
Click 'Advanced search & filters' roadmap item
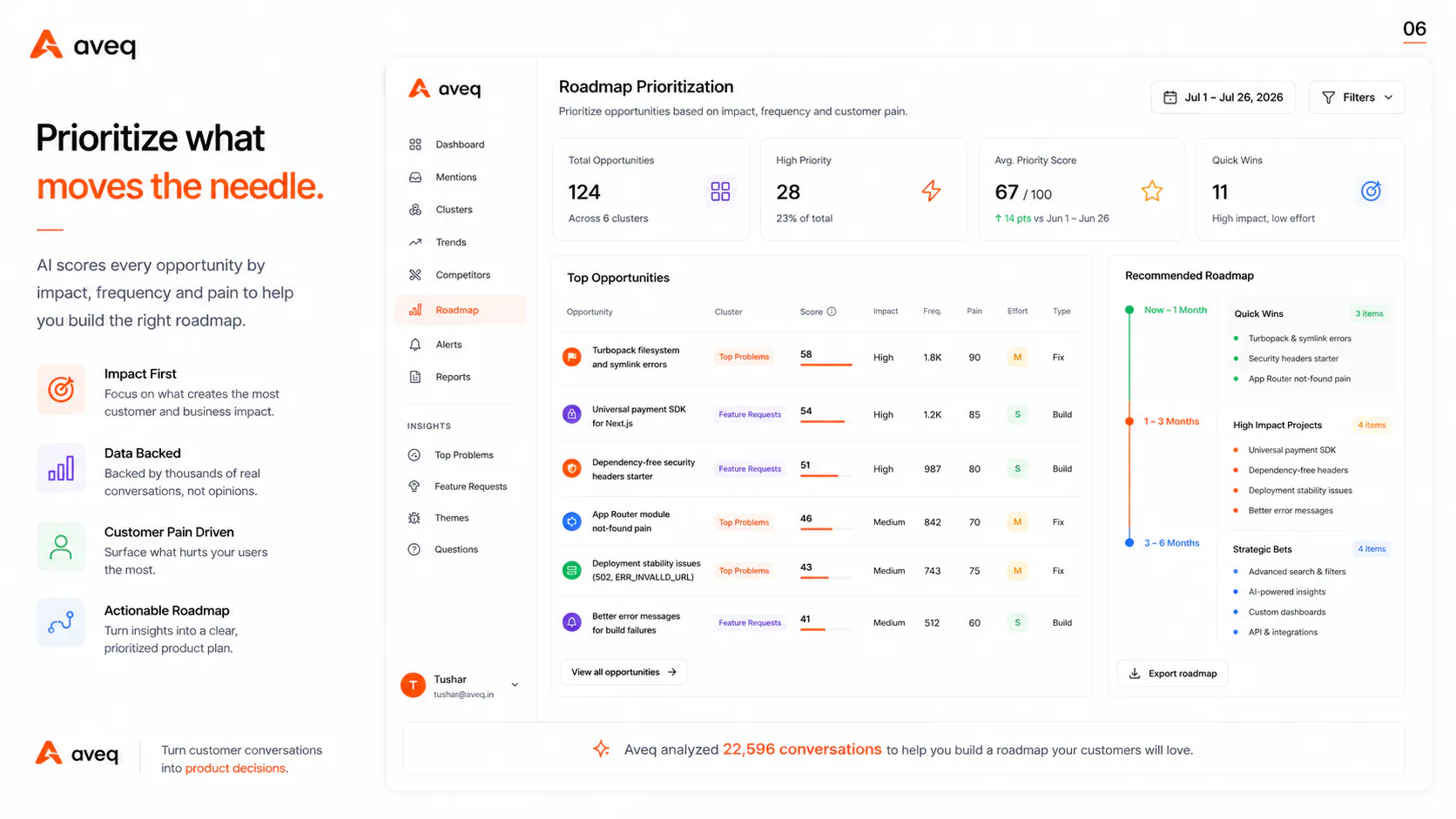1297,572
